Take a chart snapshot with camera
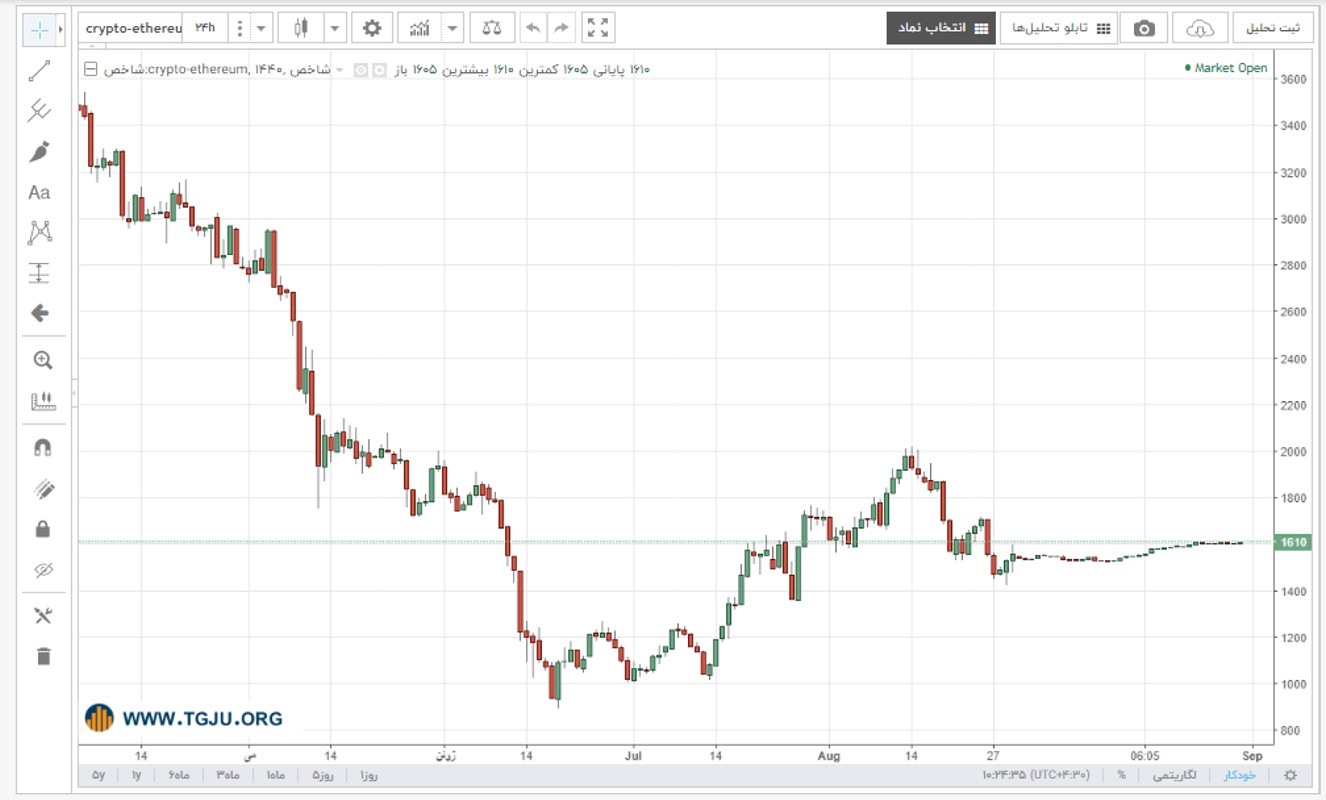The width and height of the screenshot is (1326, 800). 1143,28
